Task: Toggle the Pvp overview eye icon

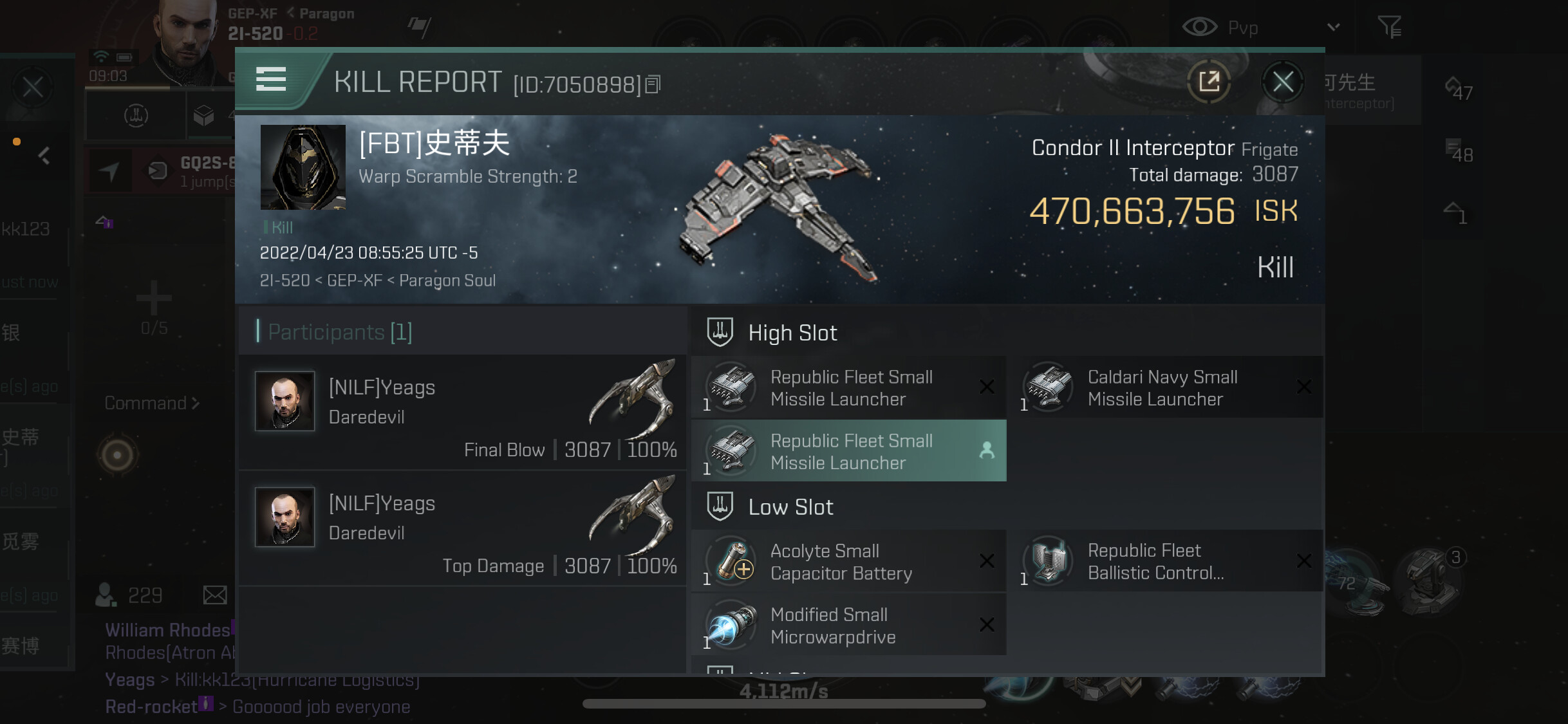Action: [x=1199, y=27]
